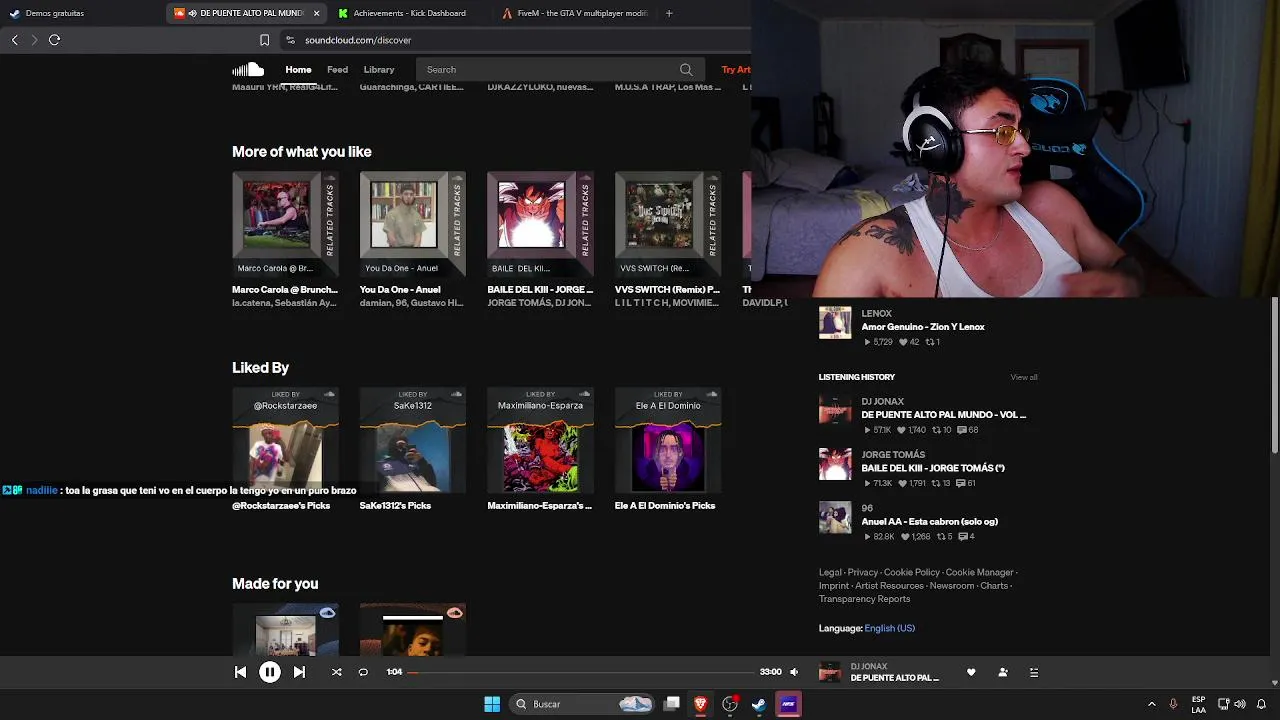Open BAILE DEL KIII - JORGE TOMÁS history track
This screenshot has height=720, width=1280.
pos(933,468)
